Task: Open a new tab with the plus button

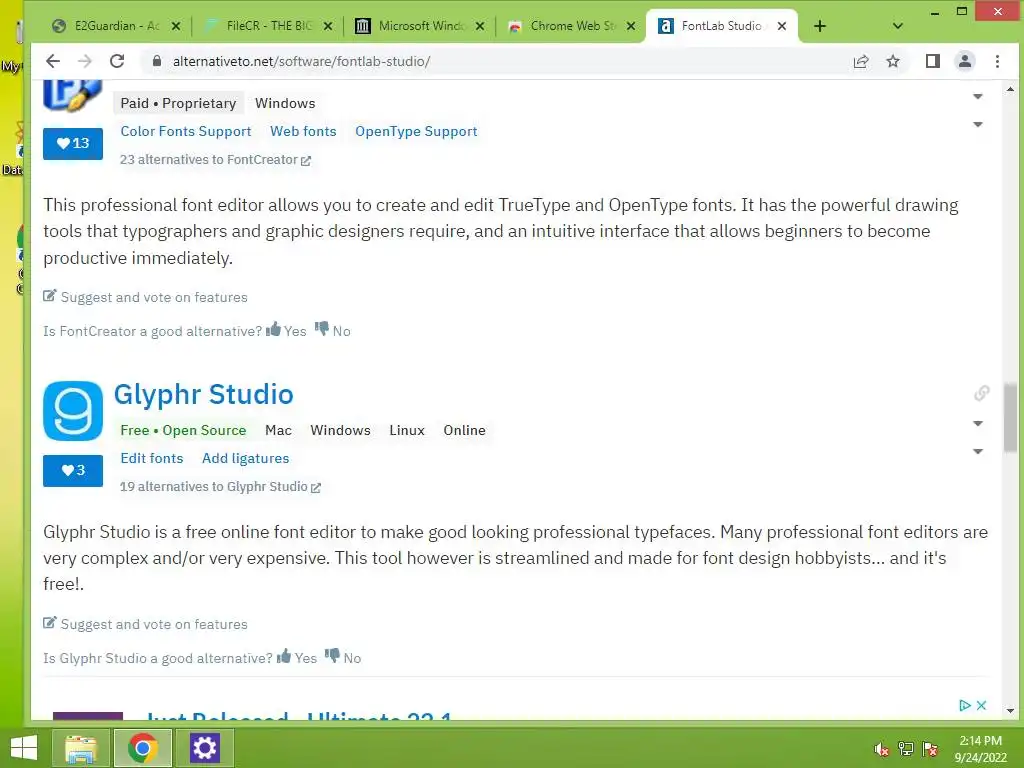Action: pos(820,26)
